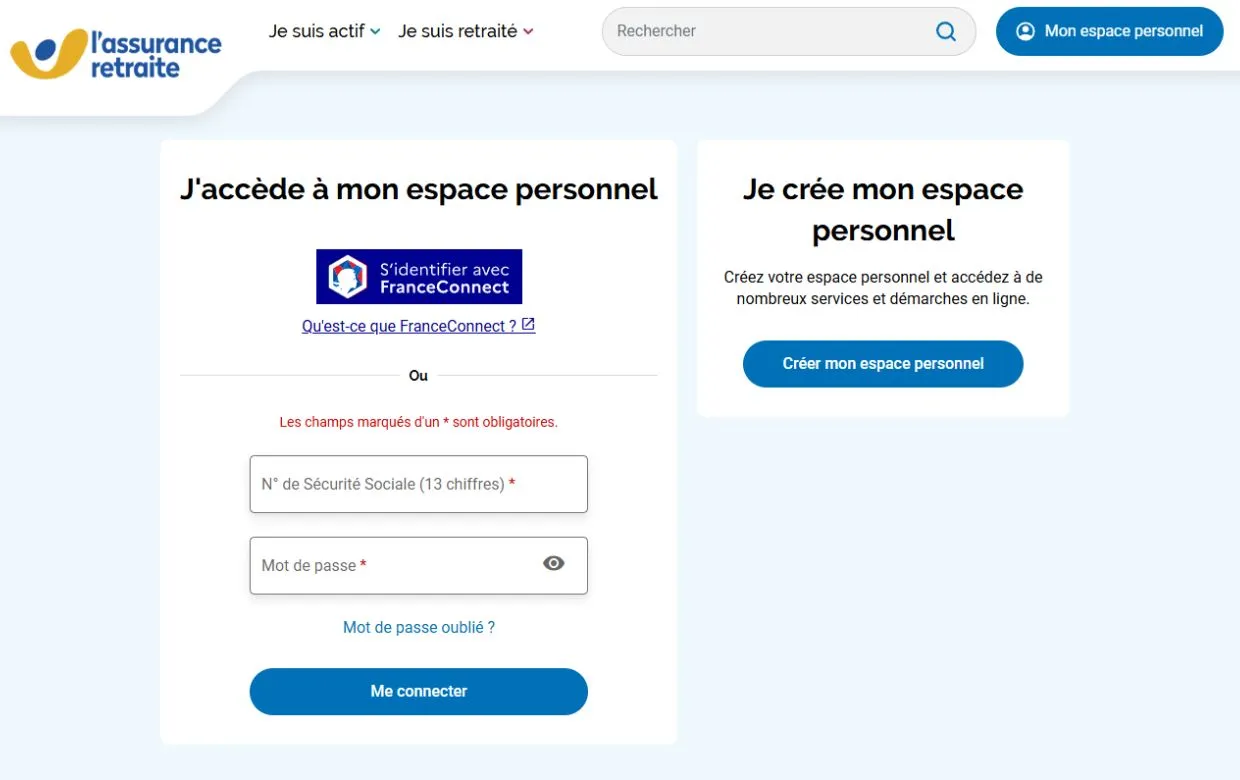Open the Qu'est-ce que FranceConnect link
This screenshot has width=1240, height=780.
pyautogui.click(x=410, y=325)
